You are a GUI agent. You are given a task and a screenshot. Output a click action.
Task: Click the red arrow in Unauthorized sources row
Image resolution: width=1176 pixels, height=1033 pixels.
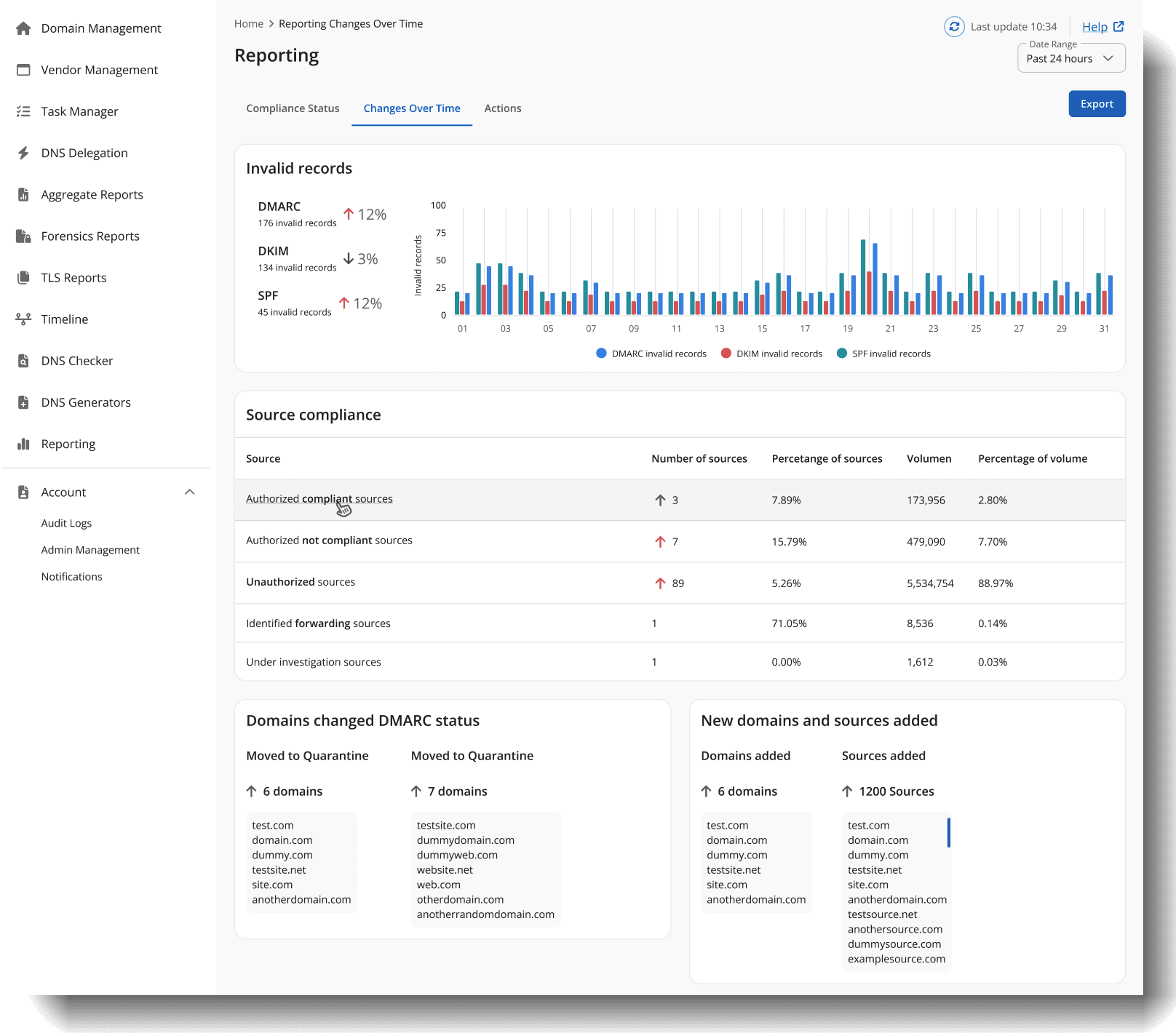(x=660, y=583)
